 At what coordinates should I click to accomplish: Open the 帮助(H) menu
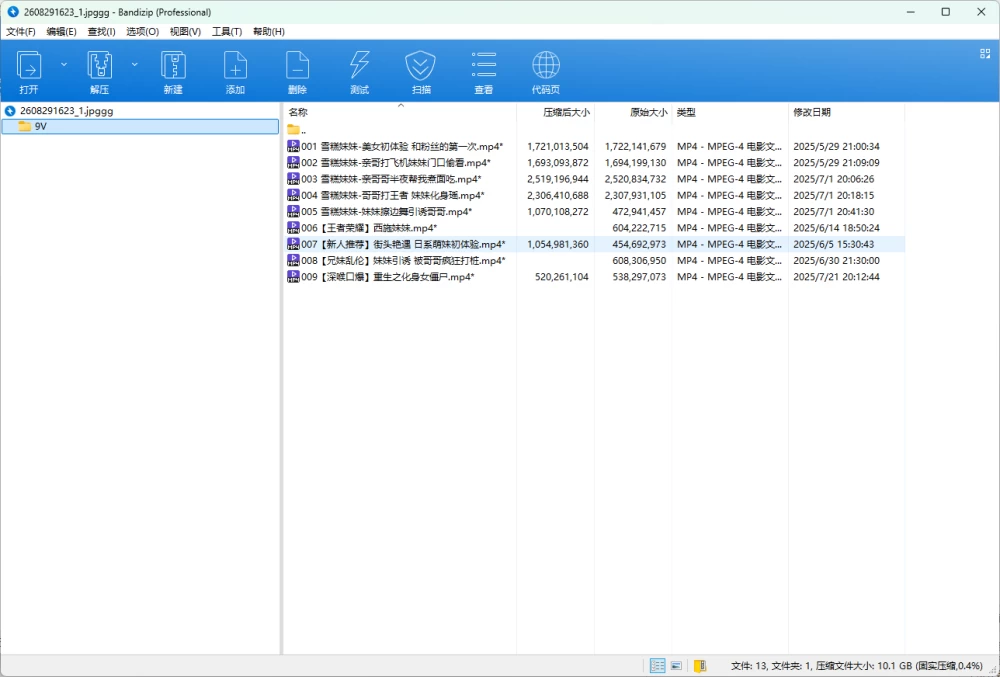click(268, 31)
